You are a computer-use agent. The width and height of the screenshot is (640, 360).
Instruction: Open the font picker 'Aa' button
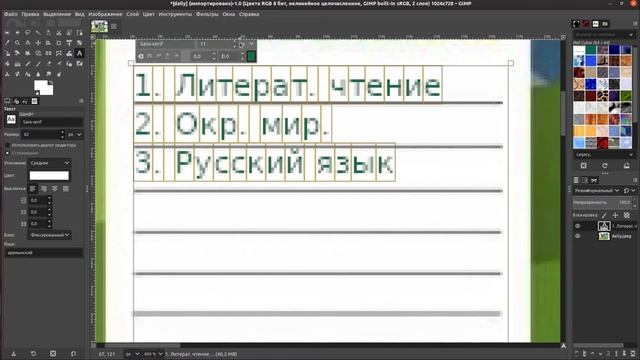tap(11, 119)
